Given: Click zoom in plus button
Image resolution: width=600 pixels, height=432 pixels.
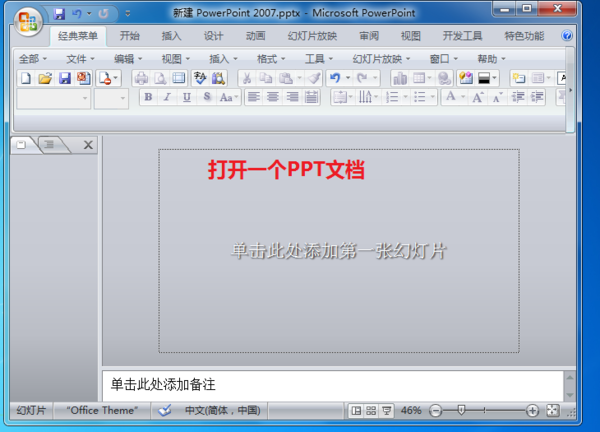Looking at the screenshot, I should click(532, 411).
